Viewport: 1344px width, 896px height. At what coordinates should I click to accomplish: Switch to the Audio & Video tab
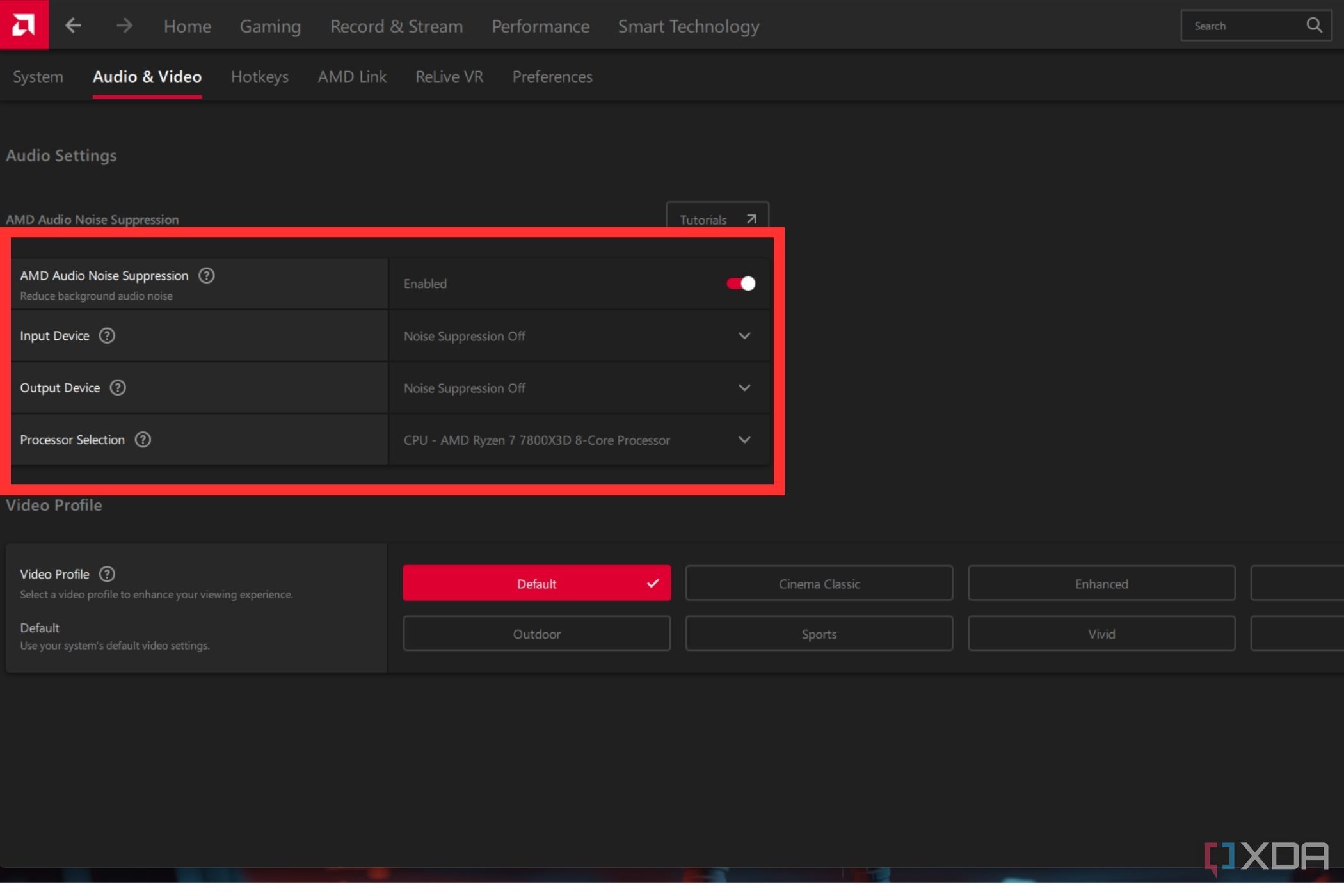pyautogui.click(x=147, y=76)
